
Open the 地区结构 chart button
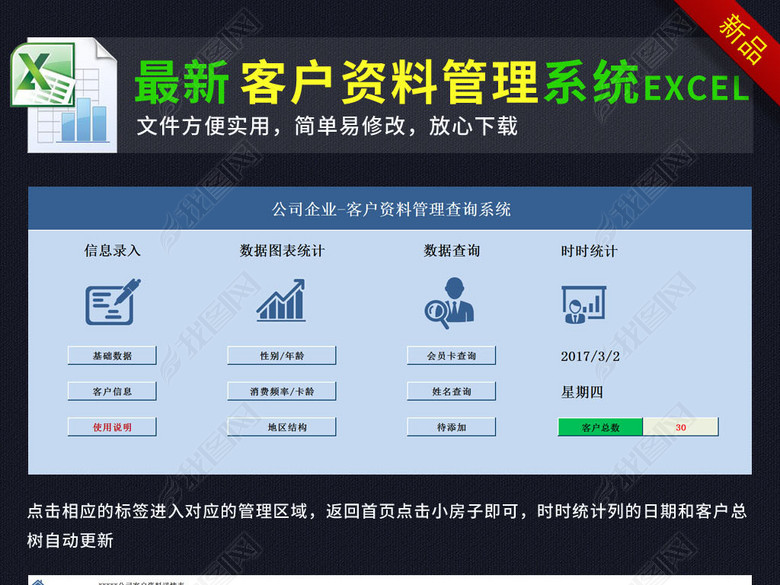[x=282, y=427]
